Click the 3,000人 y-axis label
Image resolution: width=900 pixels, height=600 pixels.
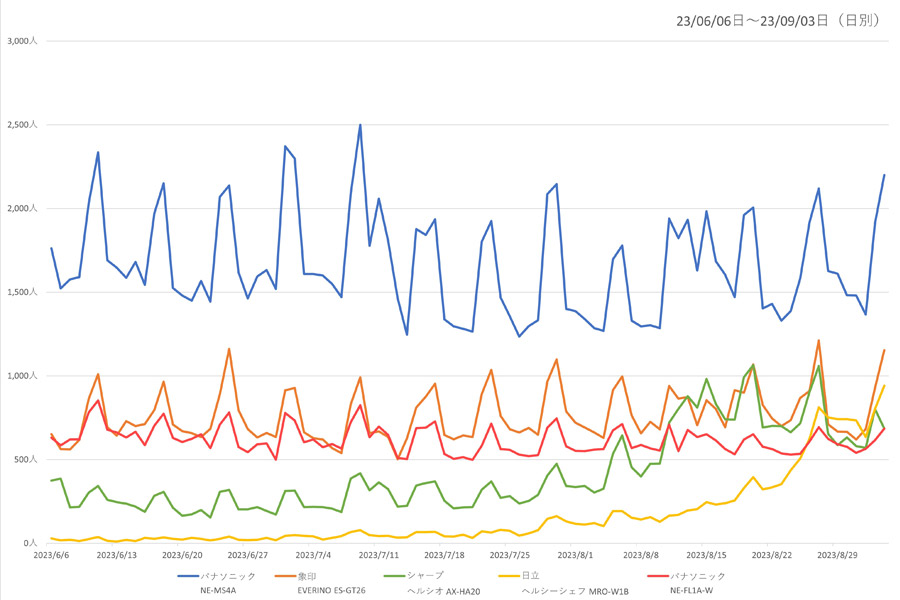tap(22, 41)
